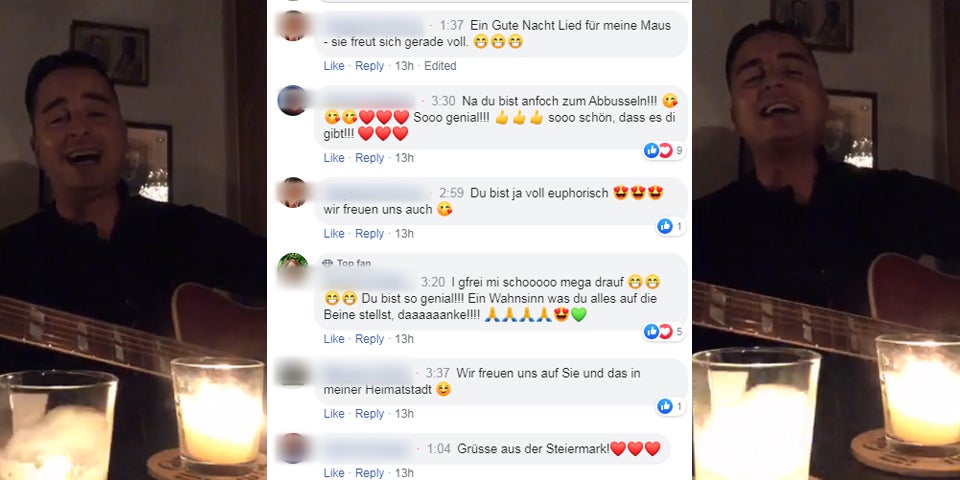Open the 'Edited' history of the first comment
Screen dimensions: 960x480
[440, 66]
